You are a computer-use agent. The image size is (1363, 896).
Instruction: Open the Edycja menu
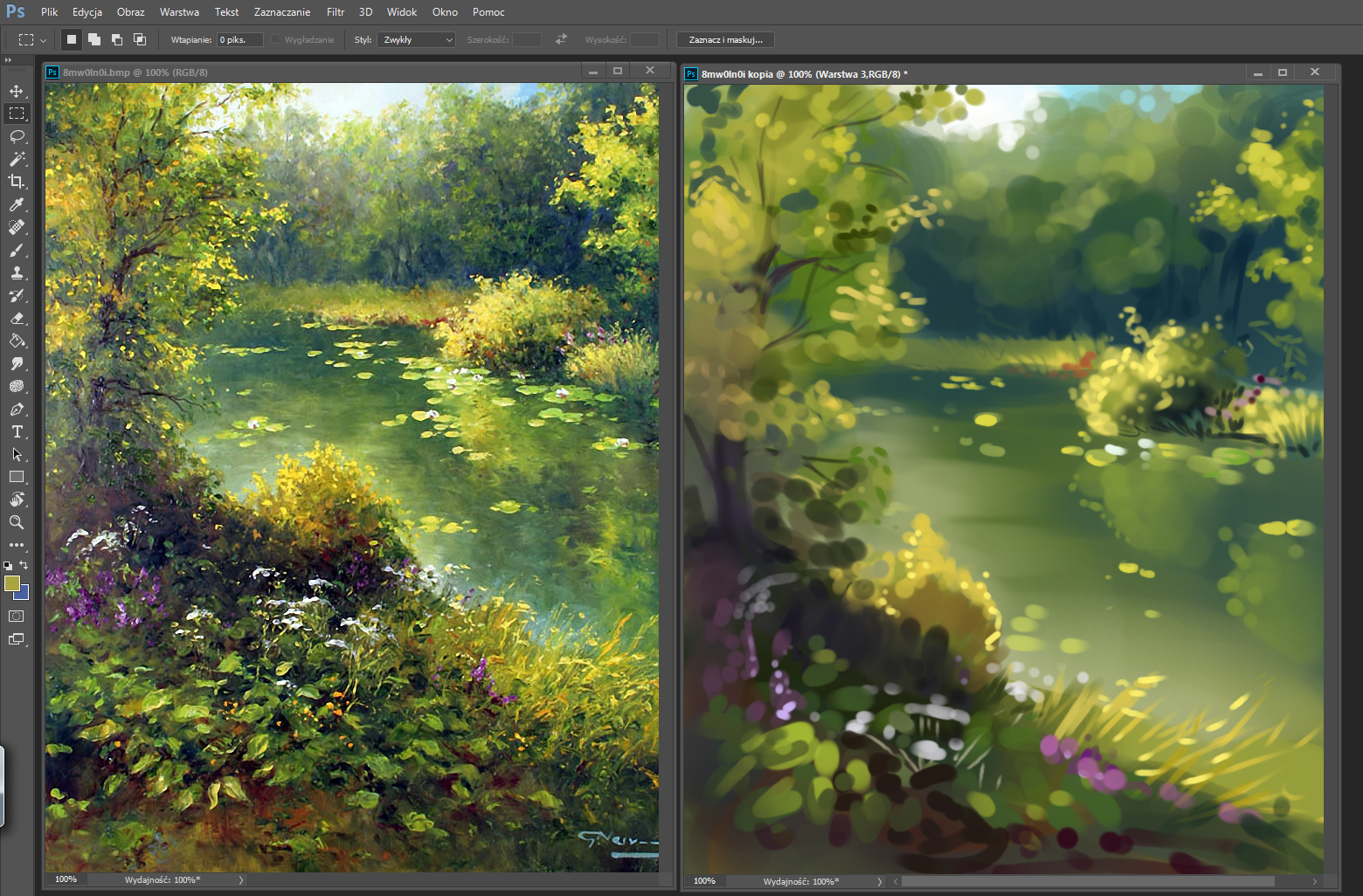(87, 12)
